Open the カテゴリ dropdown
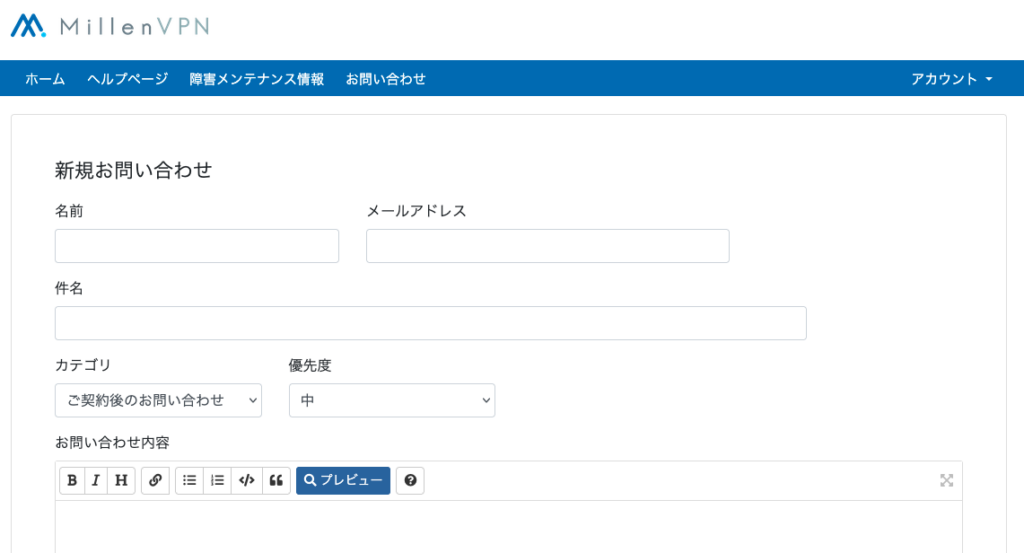This screenshot has height=553, width=1024. click(158, 400)
